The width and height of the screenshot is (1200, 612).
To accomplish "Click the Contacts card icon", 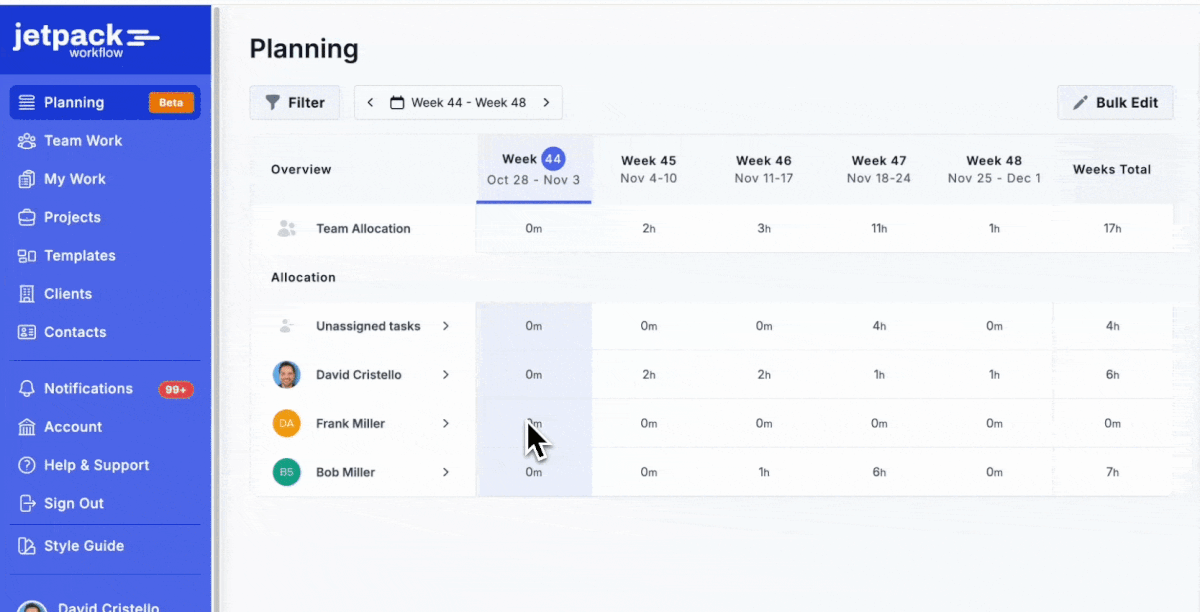I will click(x=27, y=332).
